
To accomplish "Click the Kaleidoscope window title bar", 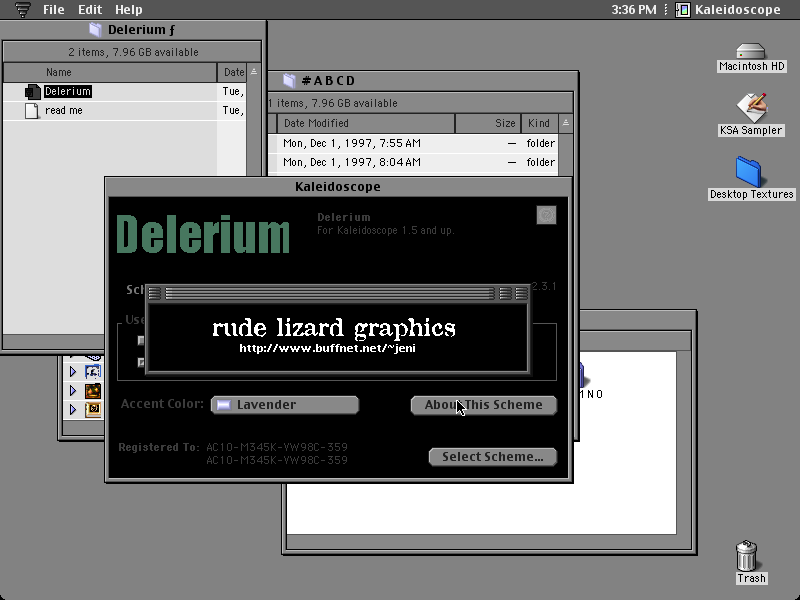I will click(338, 187).
